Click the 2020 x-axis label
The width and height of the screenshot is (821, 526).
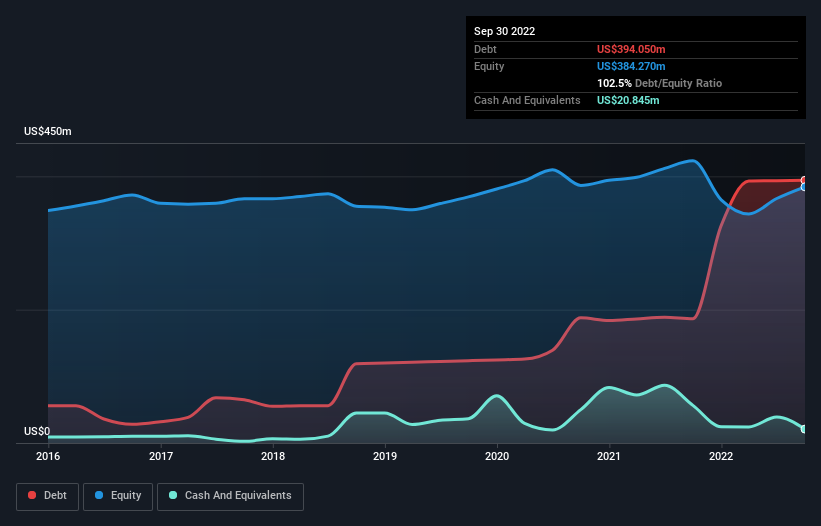click(x=497, y=456)
